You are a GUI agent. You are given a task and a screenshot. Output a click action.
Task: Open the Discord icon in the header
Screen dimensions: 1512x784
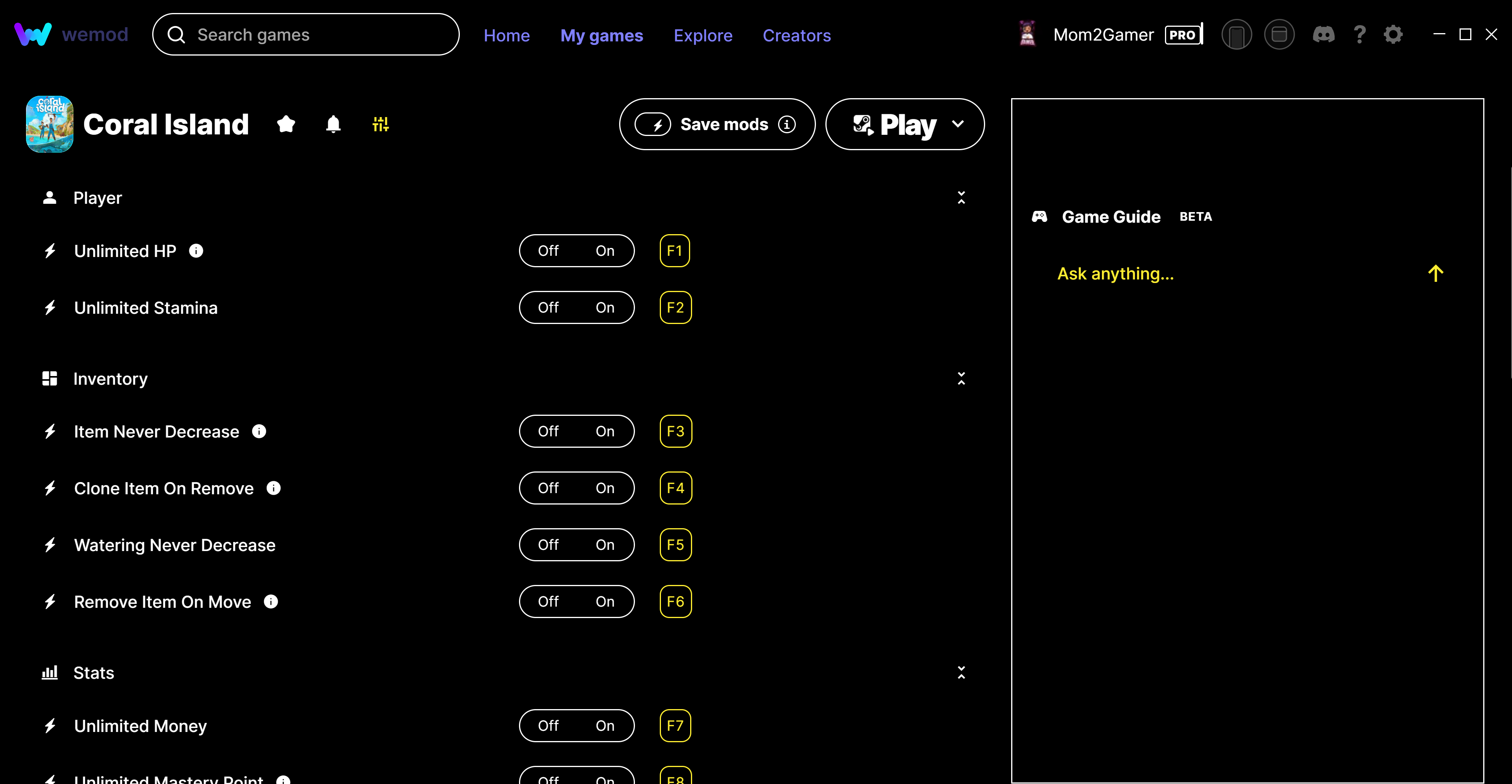(1323, 35)
